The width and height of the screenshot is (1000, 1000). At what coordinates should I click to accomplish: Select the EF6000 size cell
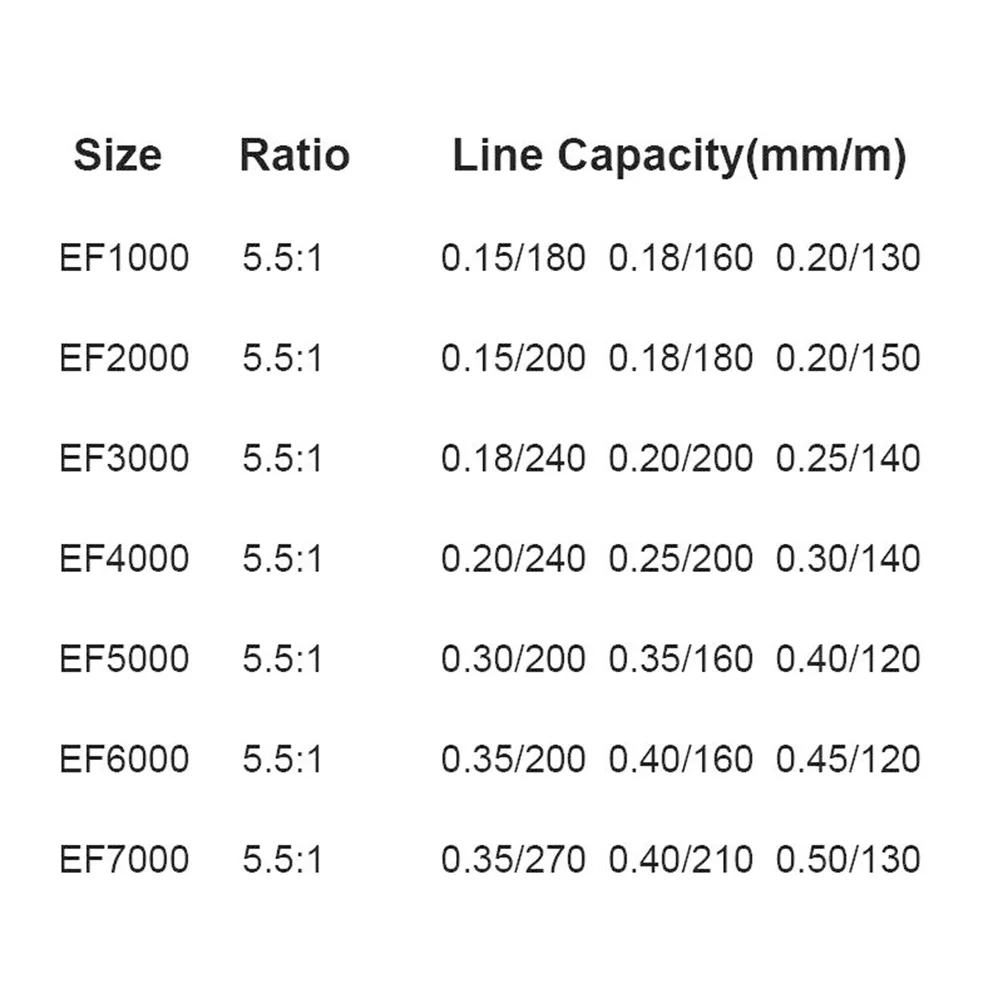click(x=124, y=759)
